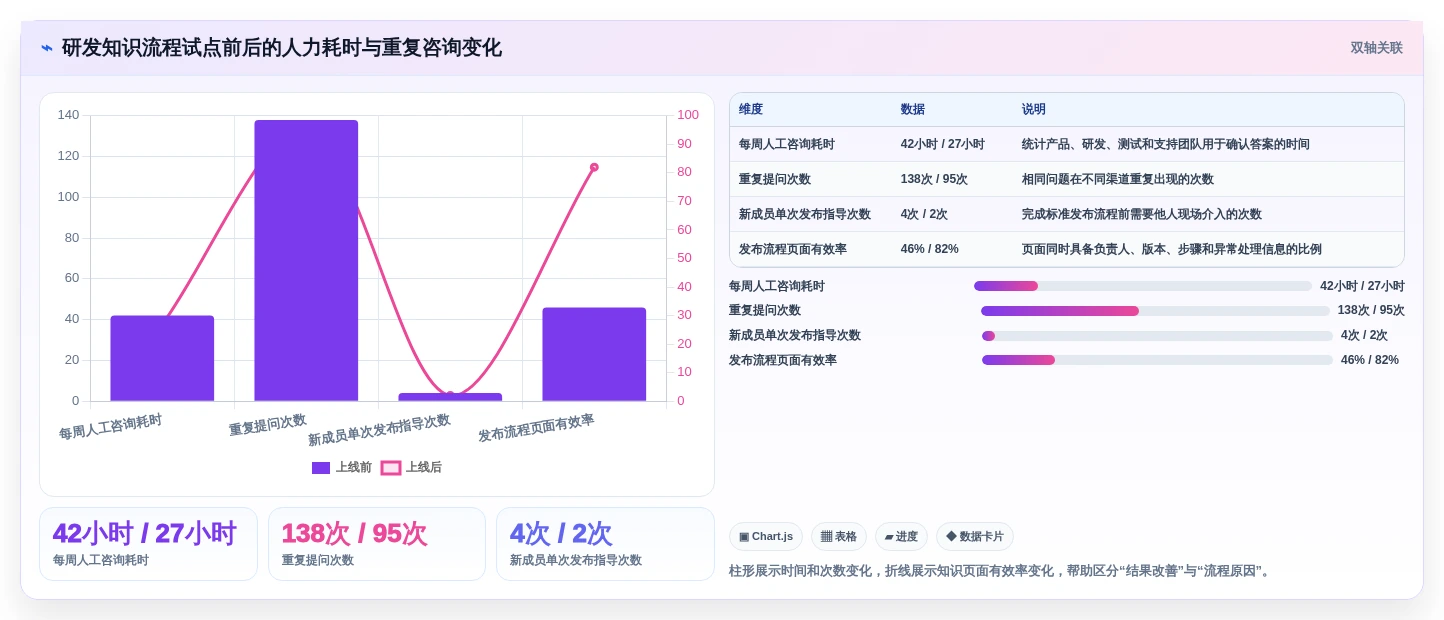Click the bar icon in 进度 chip

tap(889, 537)
